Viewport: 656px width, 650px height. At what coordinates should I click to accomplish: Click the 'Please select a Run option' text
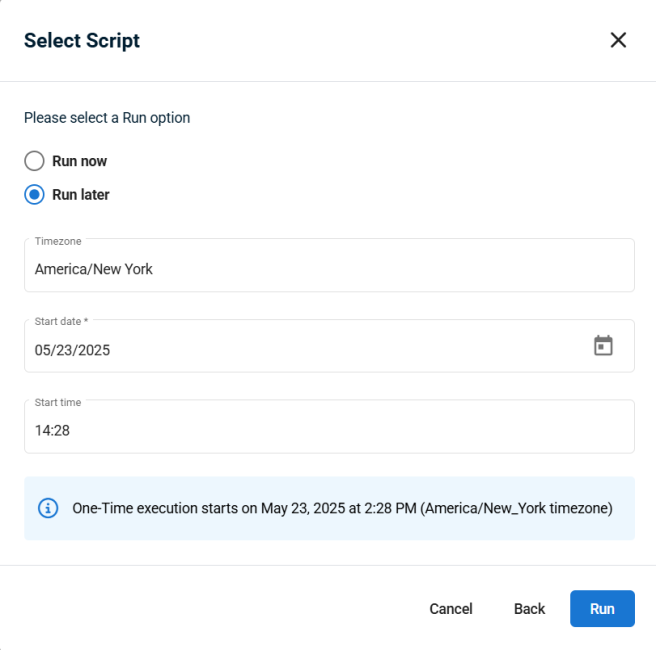pos(107,118)
